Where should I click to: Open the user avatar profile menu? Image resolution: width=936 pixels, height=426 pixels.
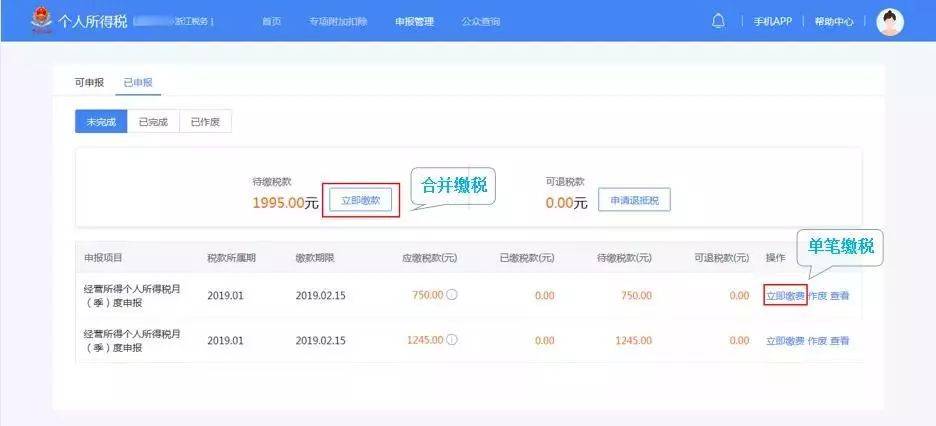click(890, 22)
